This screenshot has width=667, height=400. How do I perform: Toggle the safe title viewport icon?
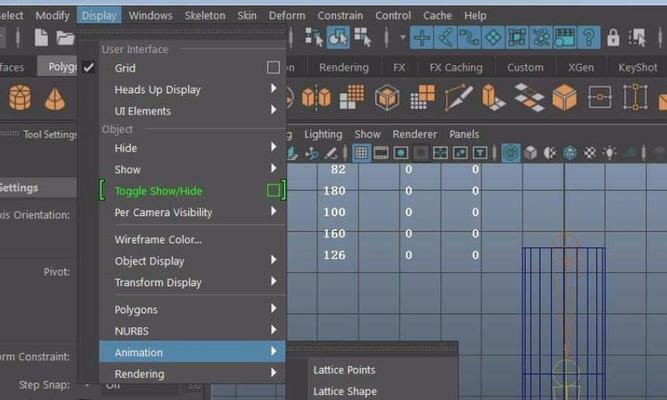coord(480,153)
